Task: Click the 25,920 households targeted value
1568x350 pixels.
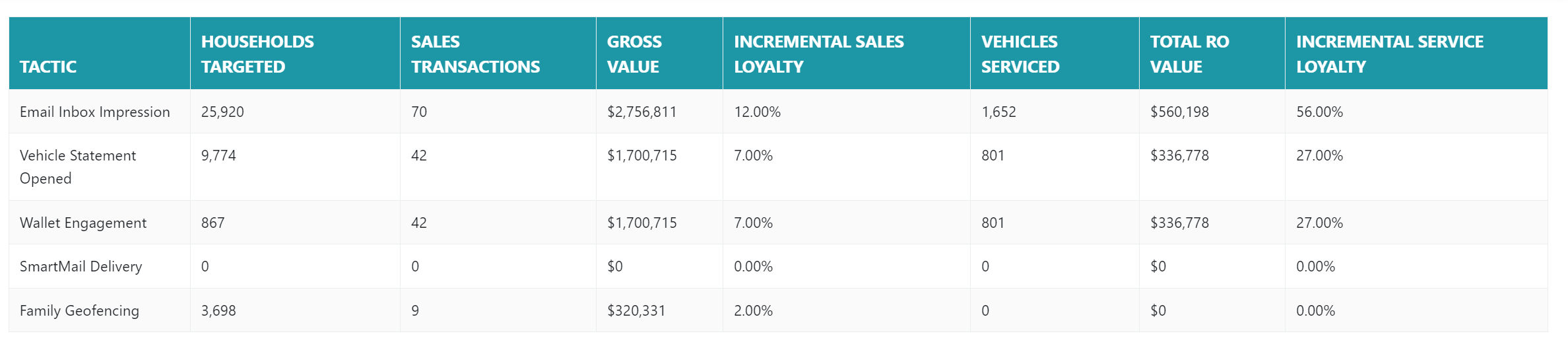Action: pyautogui.click(x=222, y=112)
